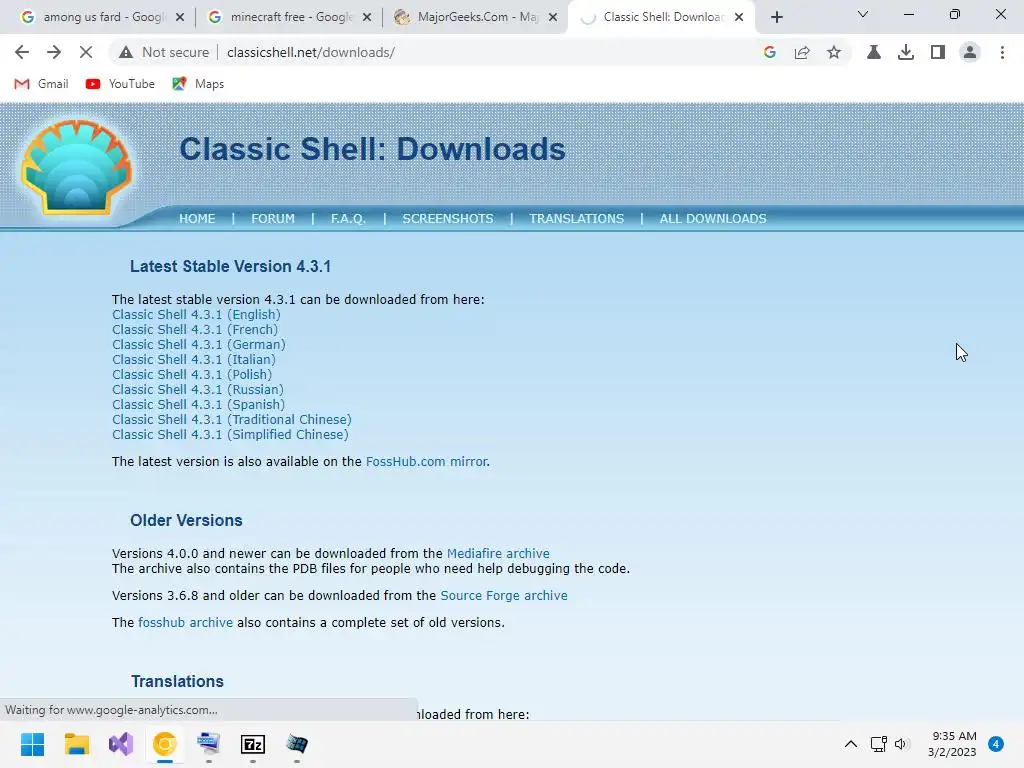Download Classic Shell 4.3.1 (German)
Image resolution: width=1024 pixels, height=768 pixels.
(199, 345)
